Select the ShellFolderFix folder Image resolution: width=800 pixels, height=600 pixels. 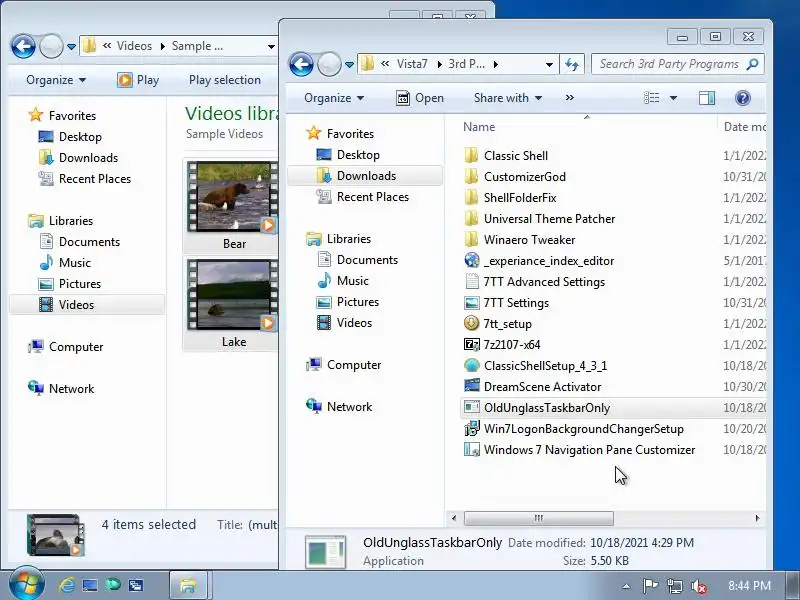tap(519, 197)
